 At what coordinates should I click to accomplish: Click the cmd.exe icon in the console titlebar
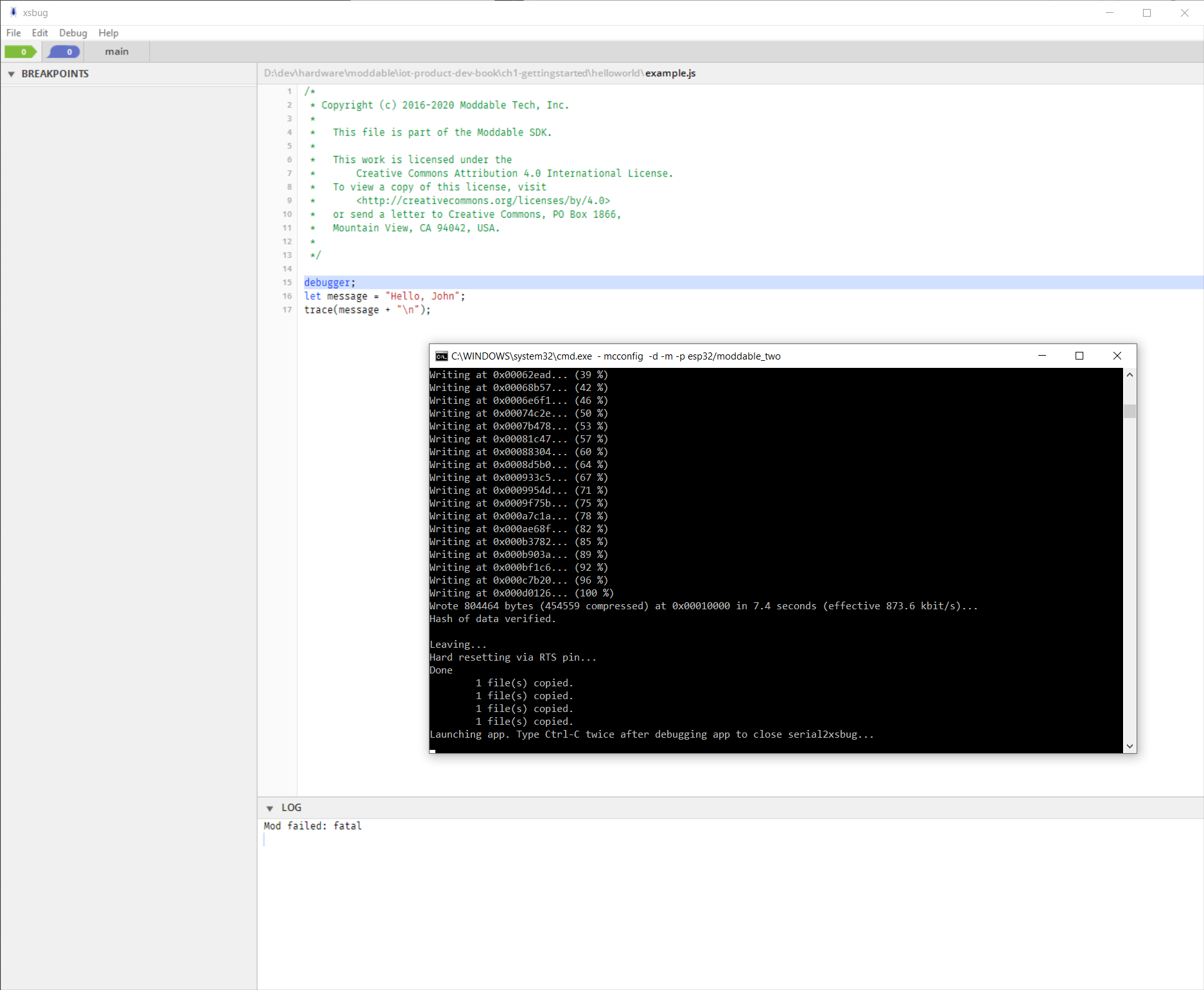(441, 356)
